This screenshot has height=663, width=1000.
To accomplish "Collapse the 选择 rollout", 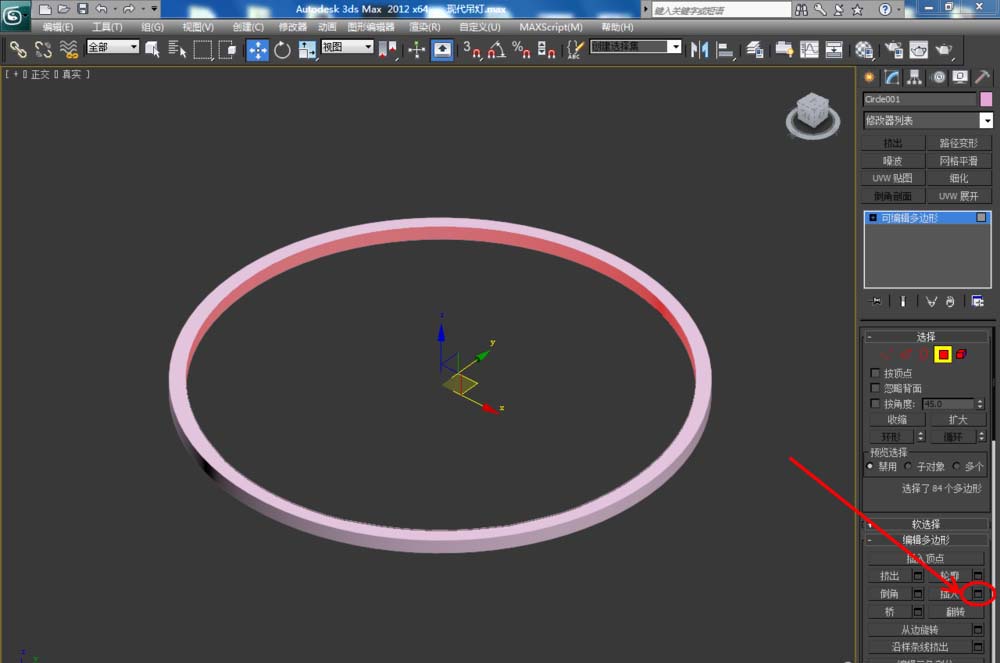I will tap(925, 337).
